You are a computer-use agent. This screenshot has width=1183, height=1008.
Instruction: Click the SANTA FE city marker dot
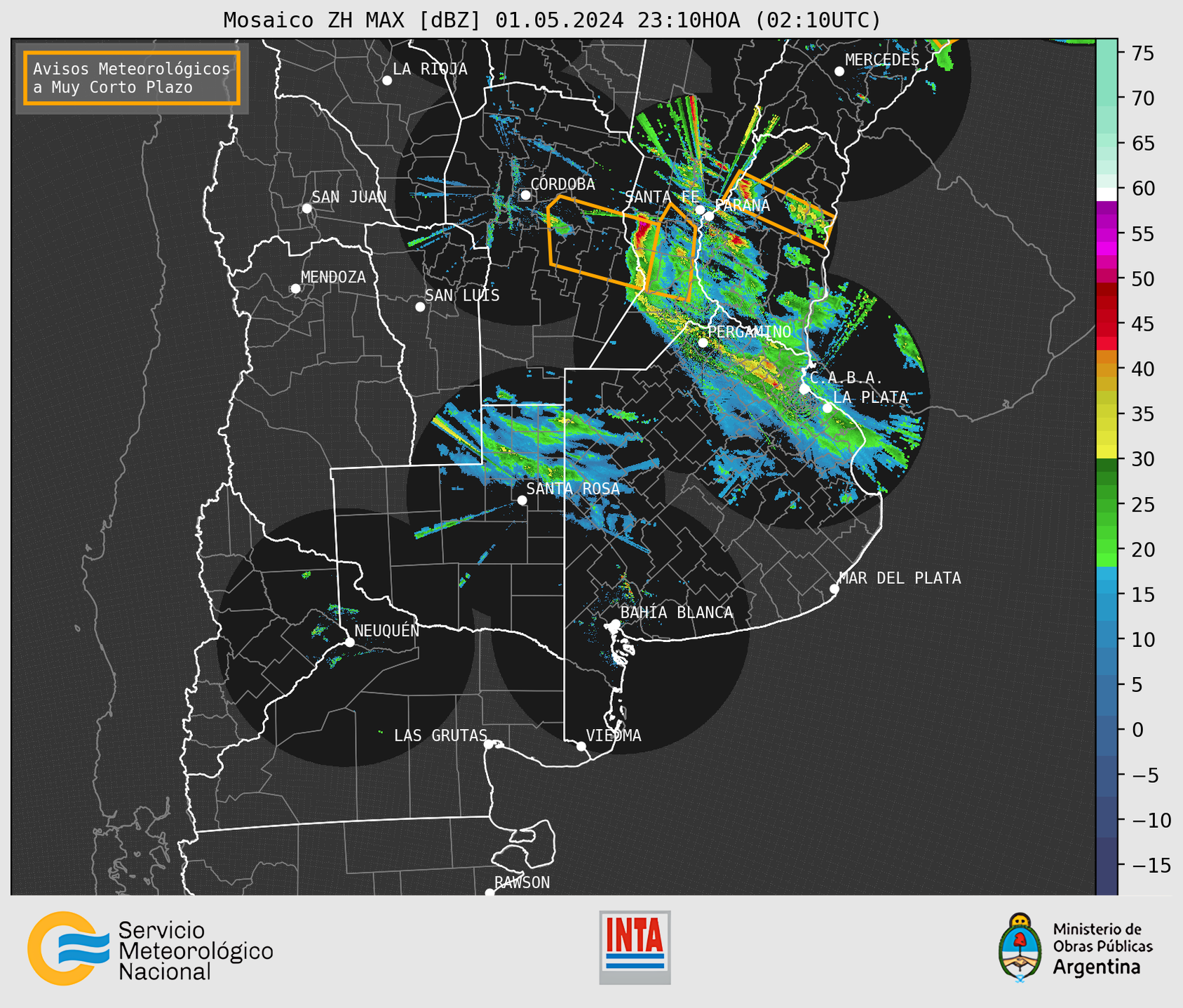pyautogui.click(x=699, y=210)
